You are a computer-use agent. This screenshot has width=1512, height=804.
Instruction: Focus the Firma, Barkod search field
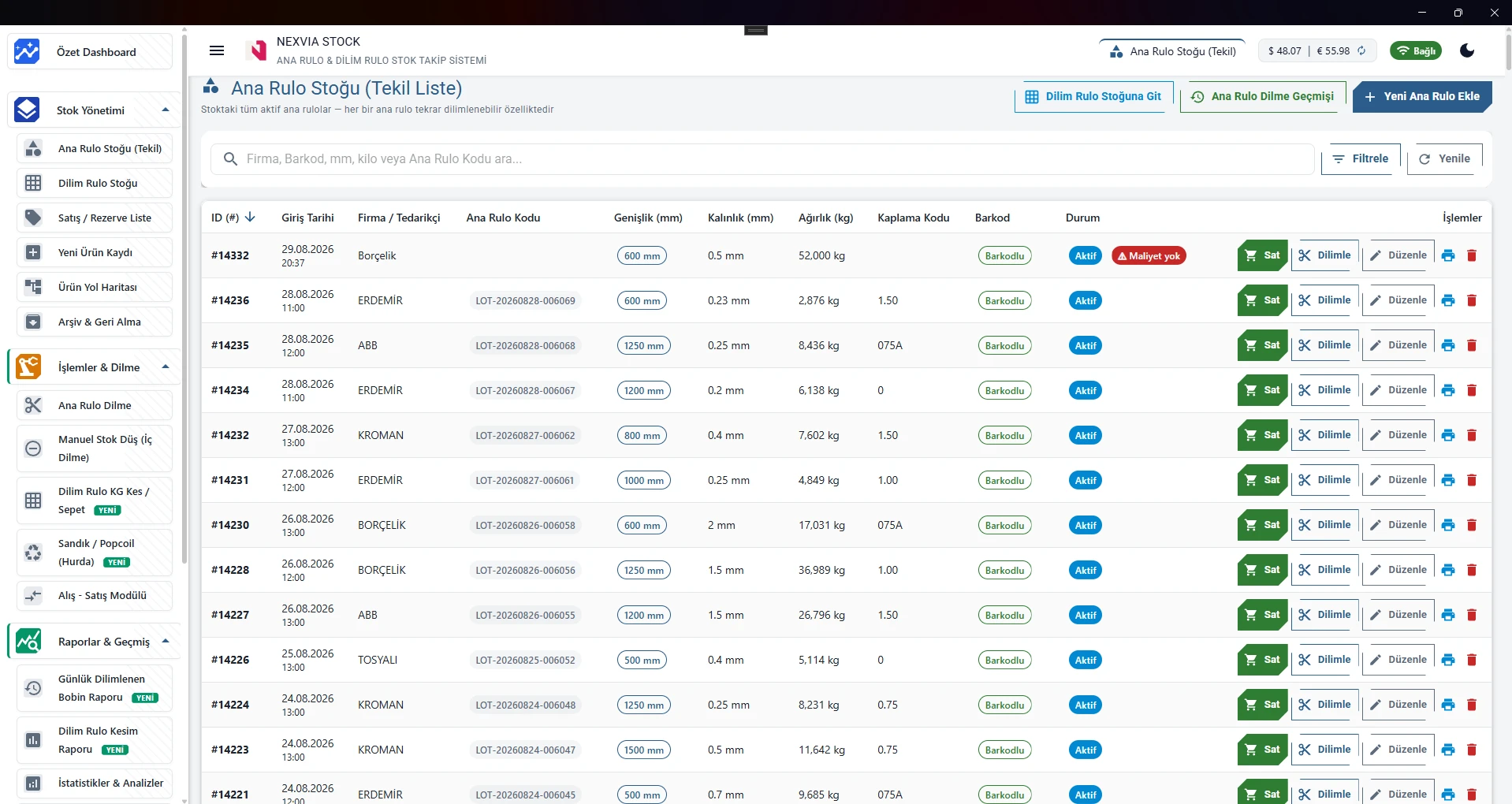[x=762, y=158]
